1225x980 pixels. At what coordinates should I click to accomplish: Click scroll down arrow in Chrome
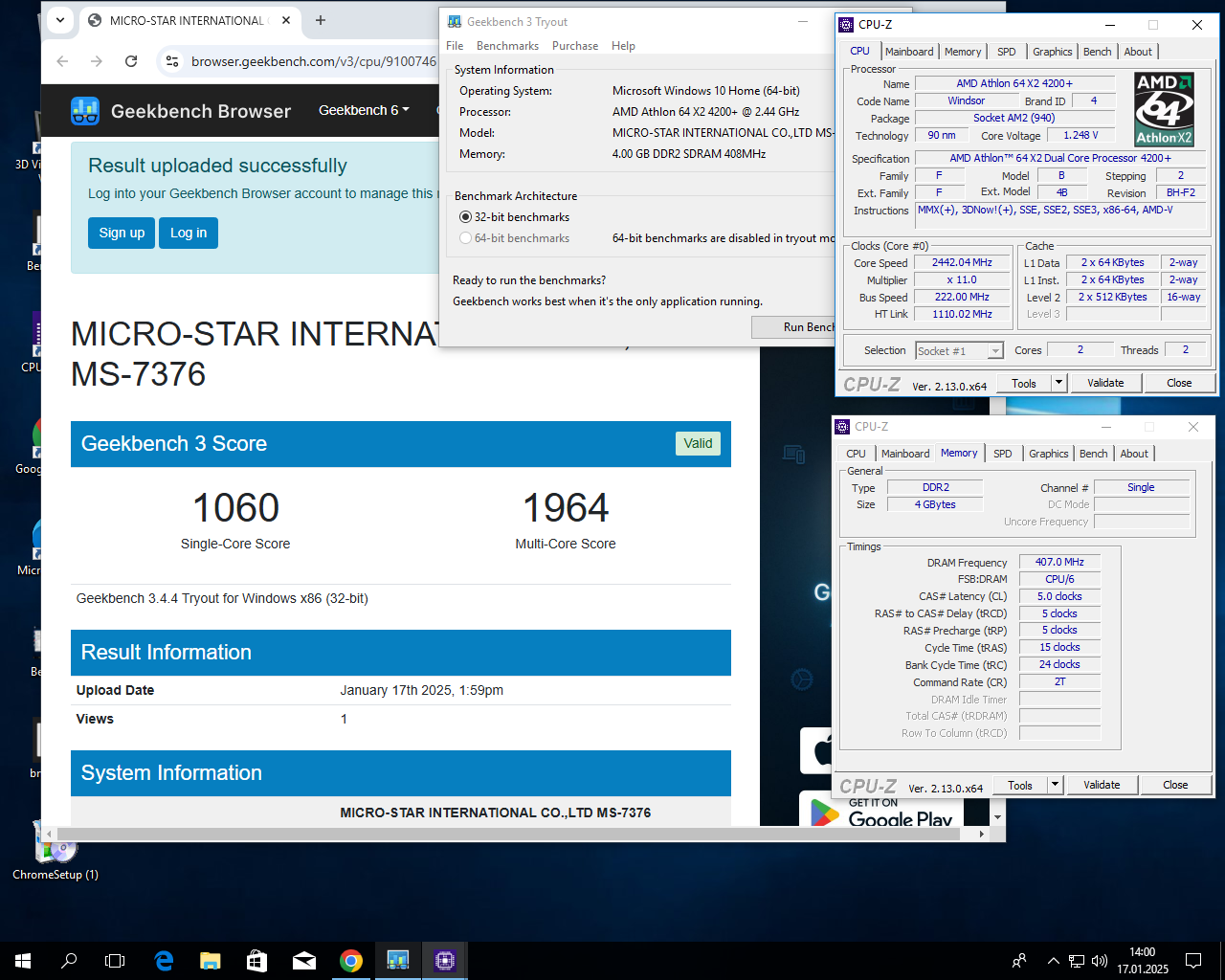click(x=998, y=818)
